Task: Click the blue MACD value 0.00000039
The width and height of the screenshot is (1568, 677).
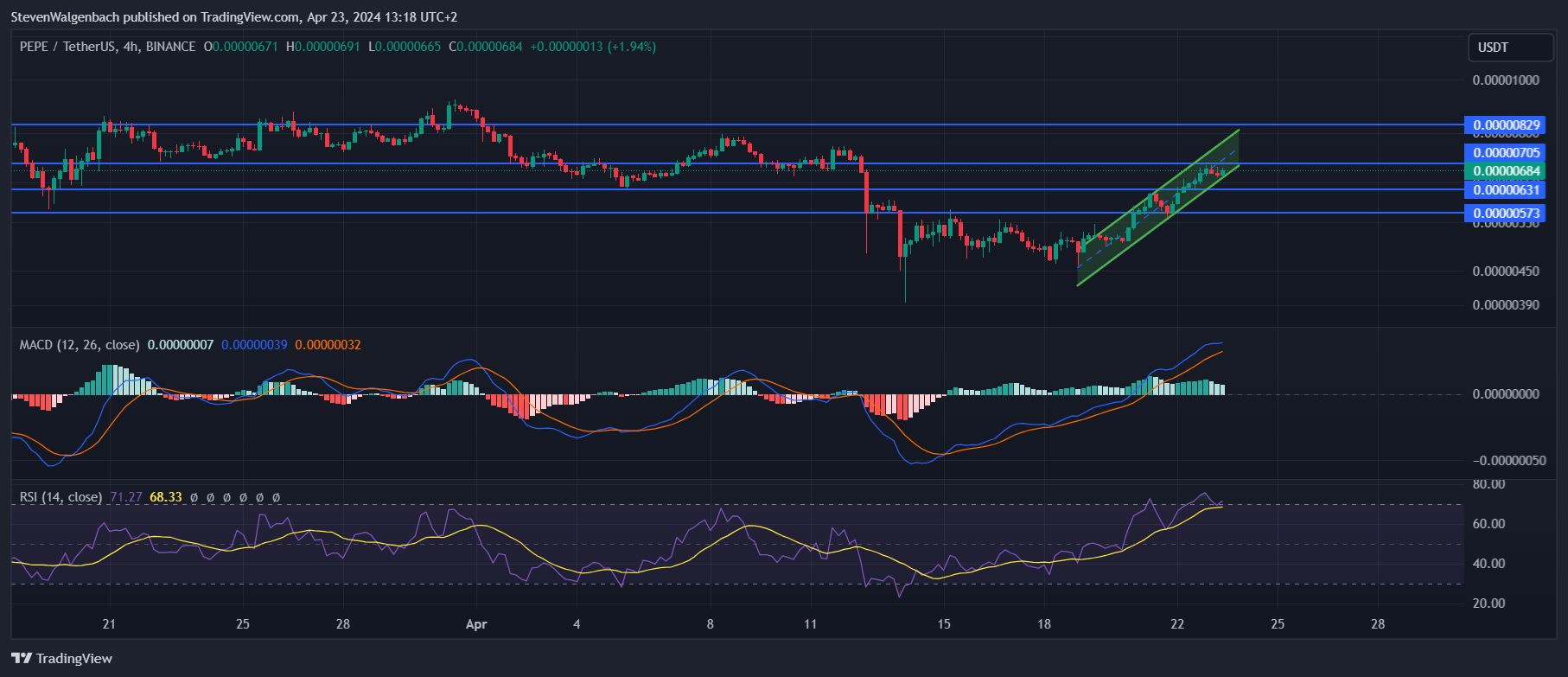Action: pyautogui.click(x=254, y=345)
